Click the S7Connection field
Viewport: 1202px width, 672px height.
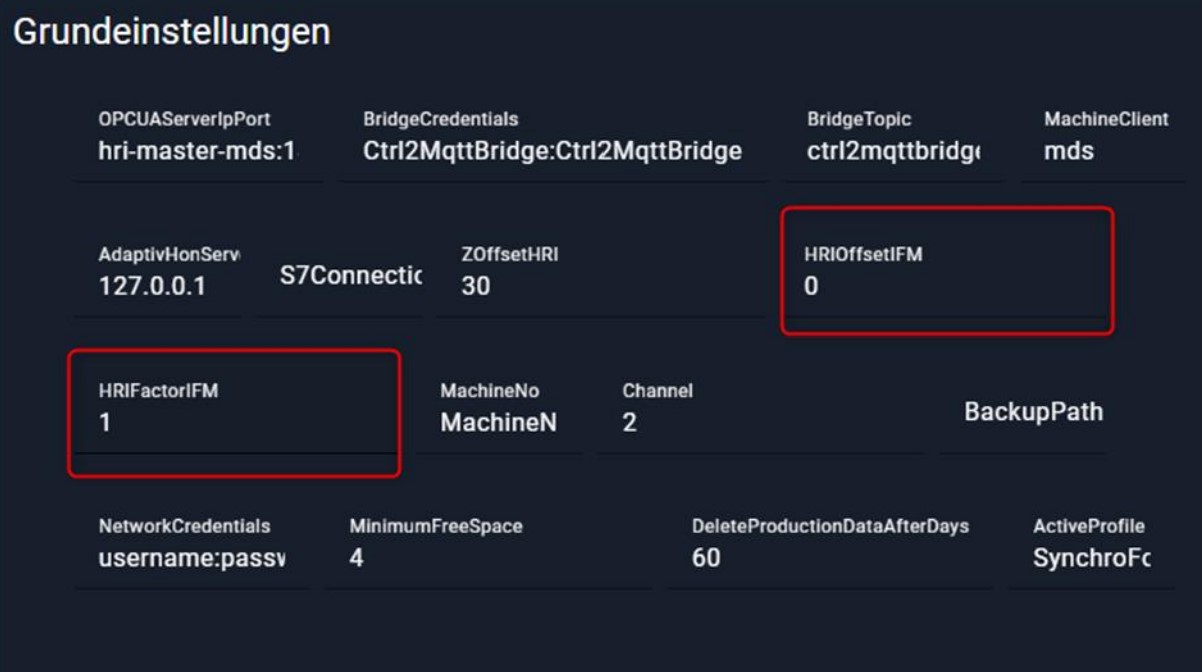tap(350, 276)
